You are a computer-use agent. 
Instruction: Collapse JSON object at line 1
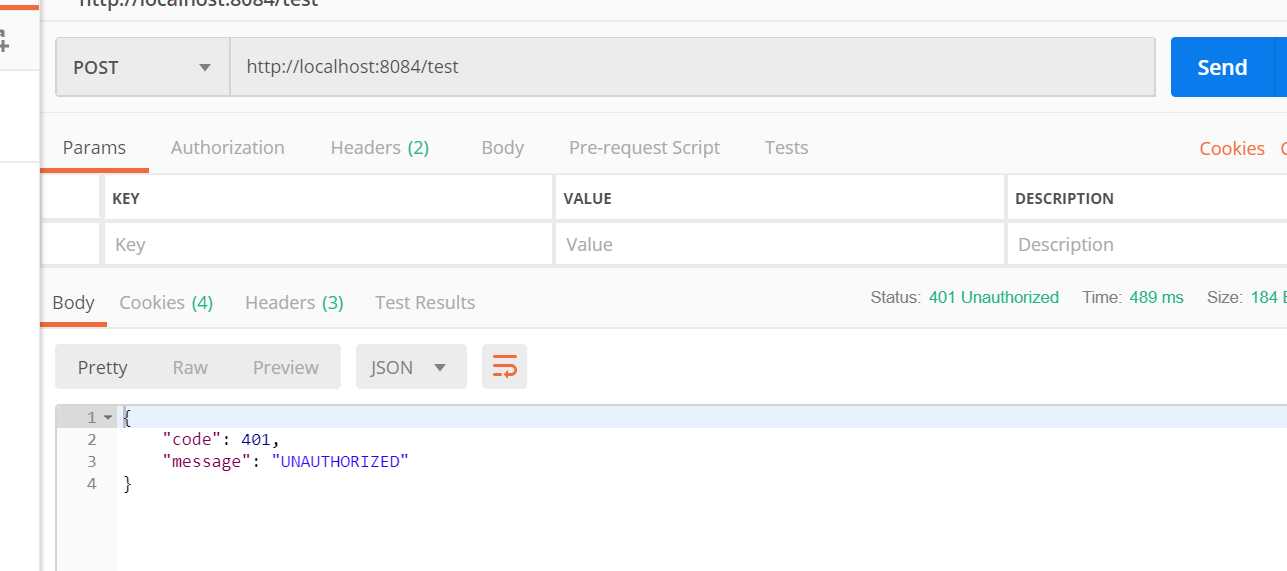pyautogui.click(x=108, y=417)
